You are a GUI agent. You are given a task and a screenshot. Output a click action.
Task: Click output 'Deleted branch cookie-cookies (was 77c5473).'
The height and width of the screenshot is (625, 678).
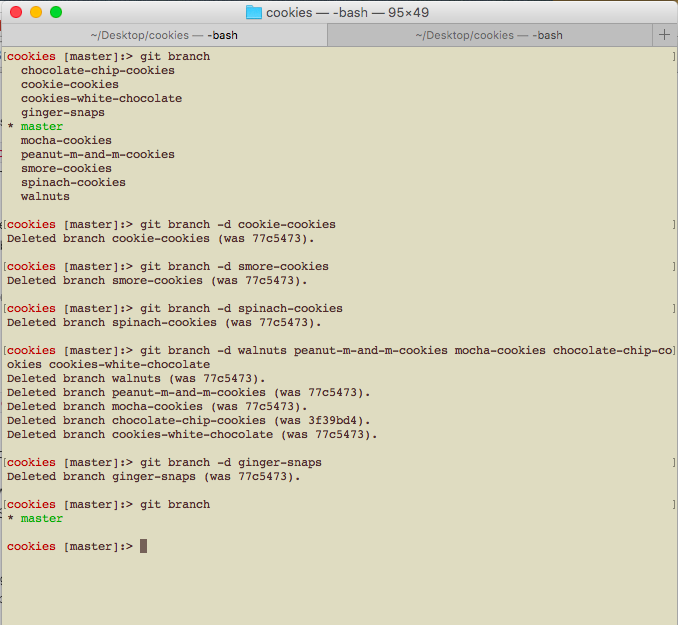[x=160, y=238]
